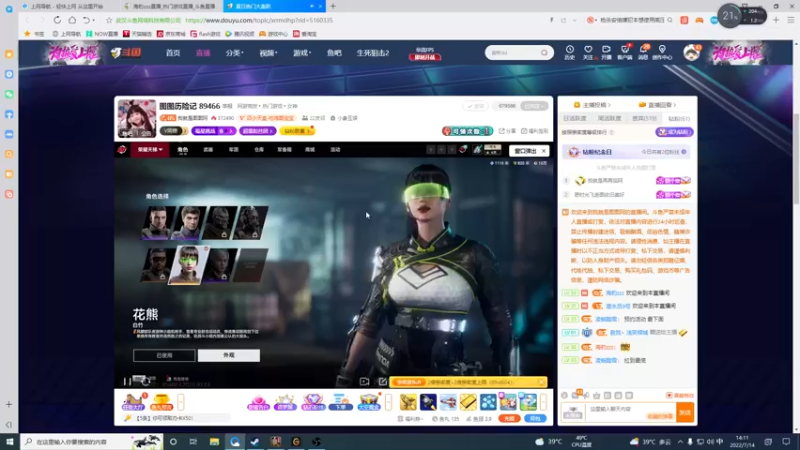The image size is (800, 450).
Task: Expand more gifts arrow at gift bar end
Action: tap(543, 402)
